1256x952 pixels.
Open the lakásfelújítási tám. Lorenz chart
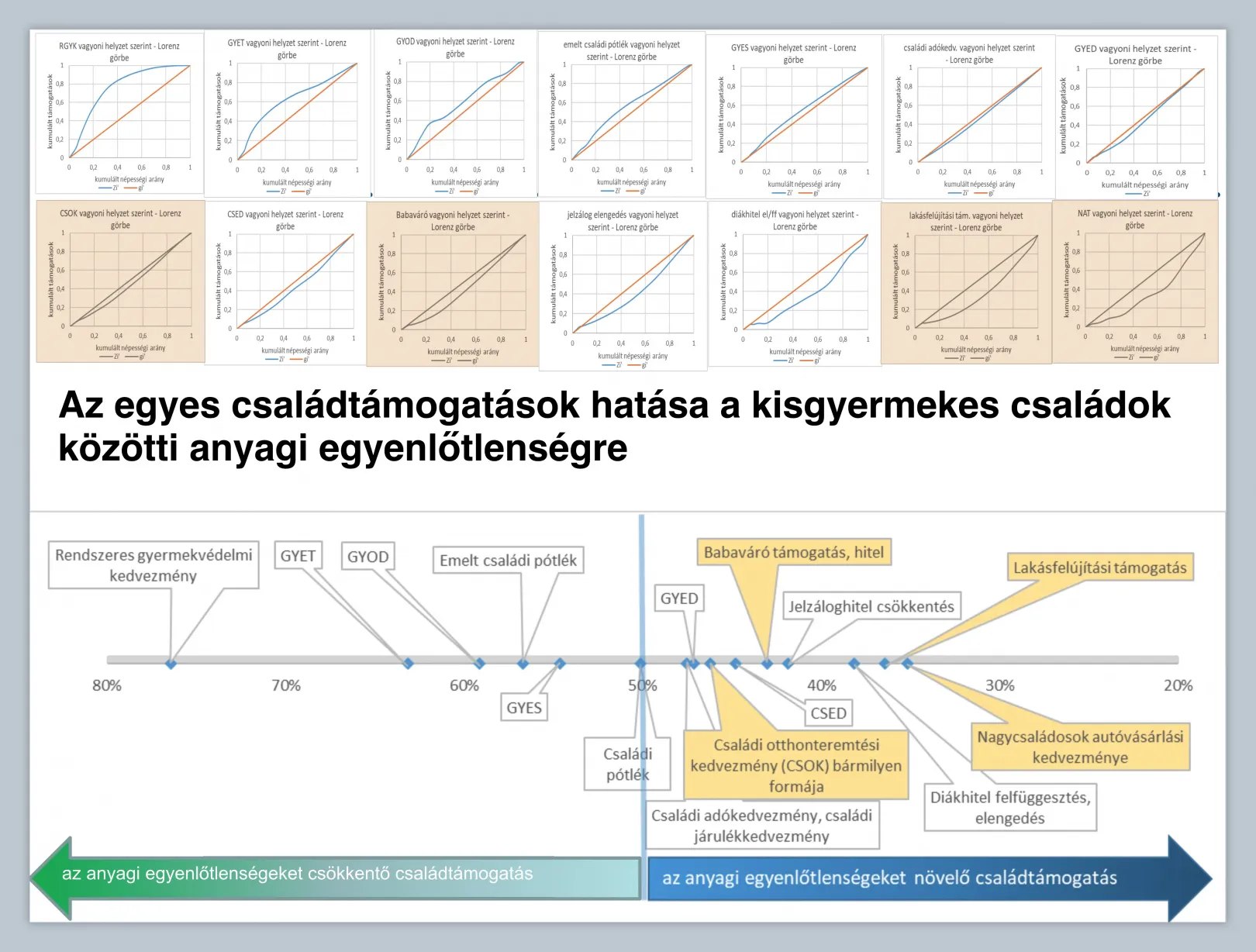tap(966, 283)
